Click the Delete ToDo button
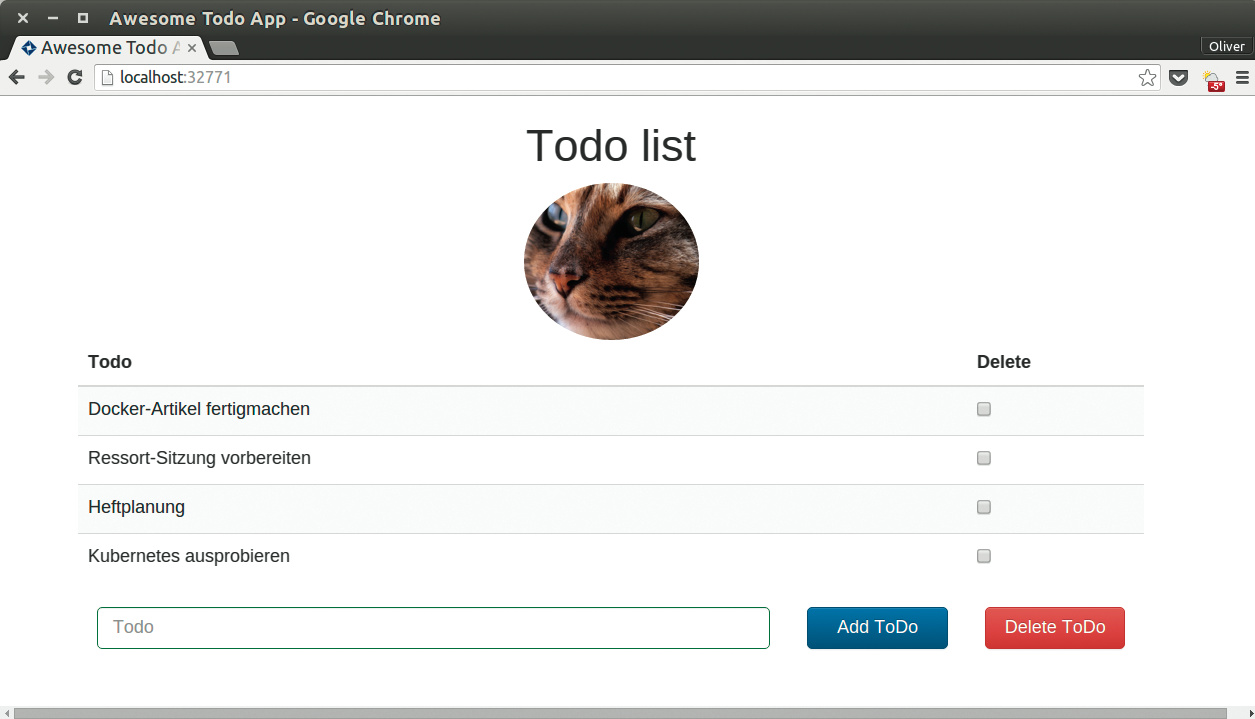The height and width of the screenshot is (719, 1255). pos(1055,628)
